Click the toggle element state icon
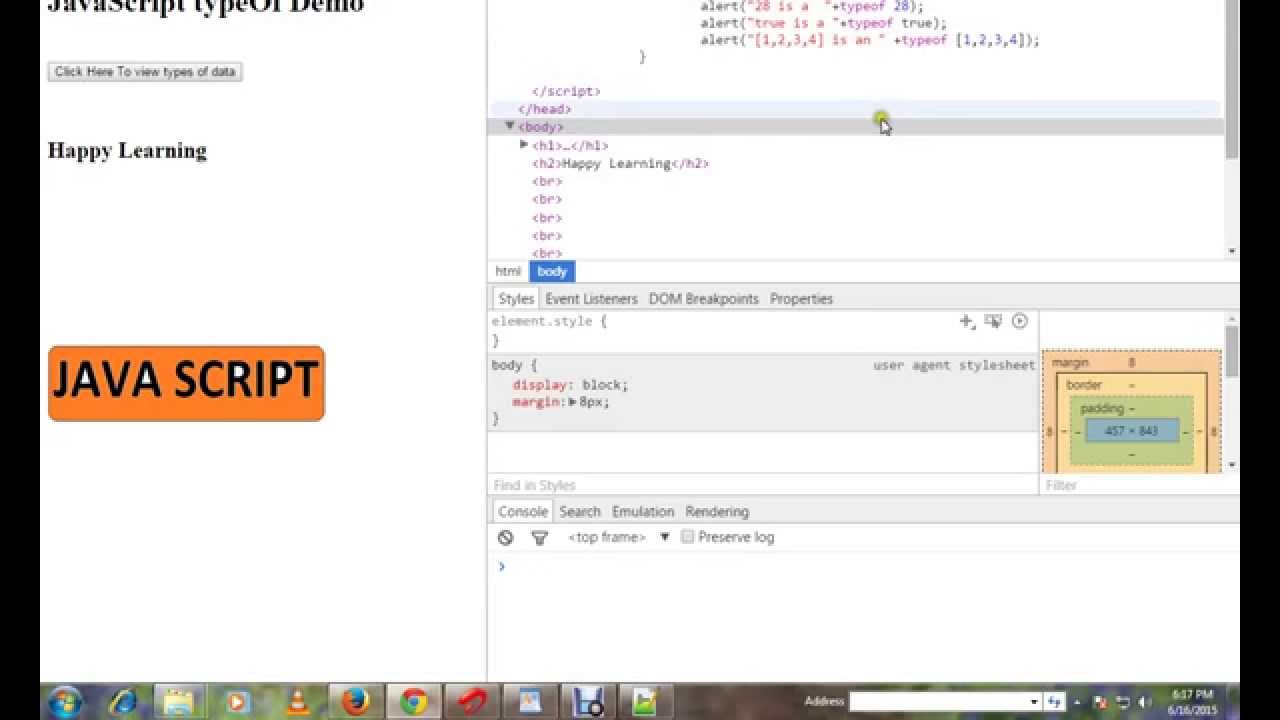 pyautogui.click(x=993, y=321)
